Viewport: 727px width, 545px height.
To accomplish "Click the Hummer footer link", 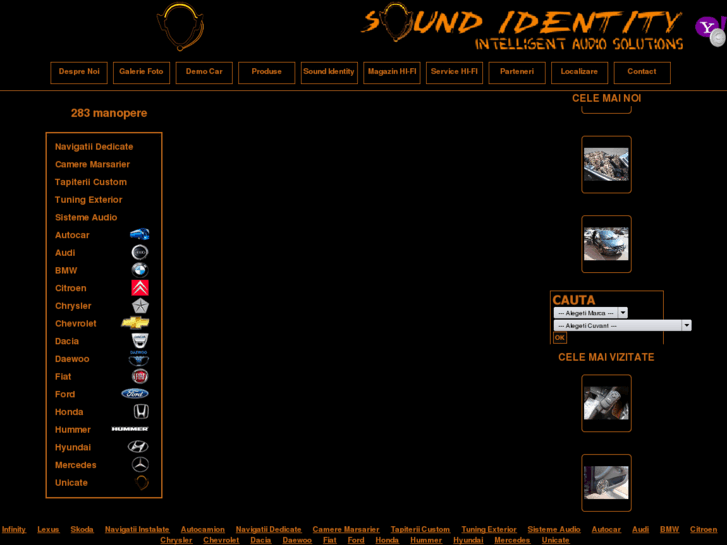I will pyautogui.click(x=426, y=540).
